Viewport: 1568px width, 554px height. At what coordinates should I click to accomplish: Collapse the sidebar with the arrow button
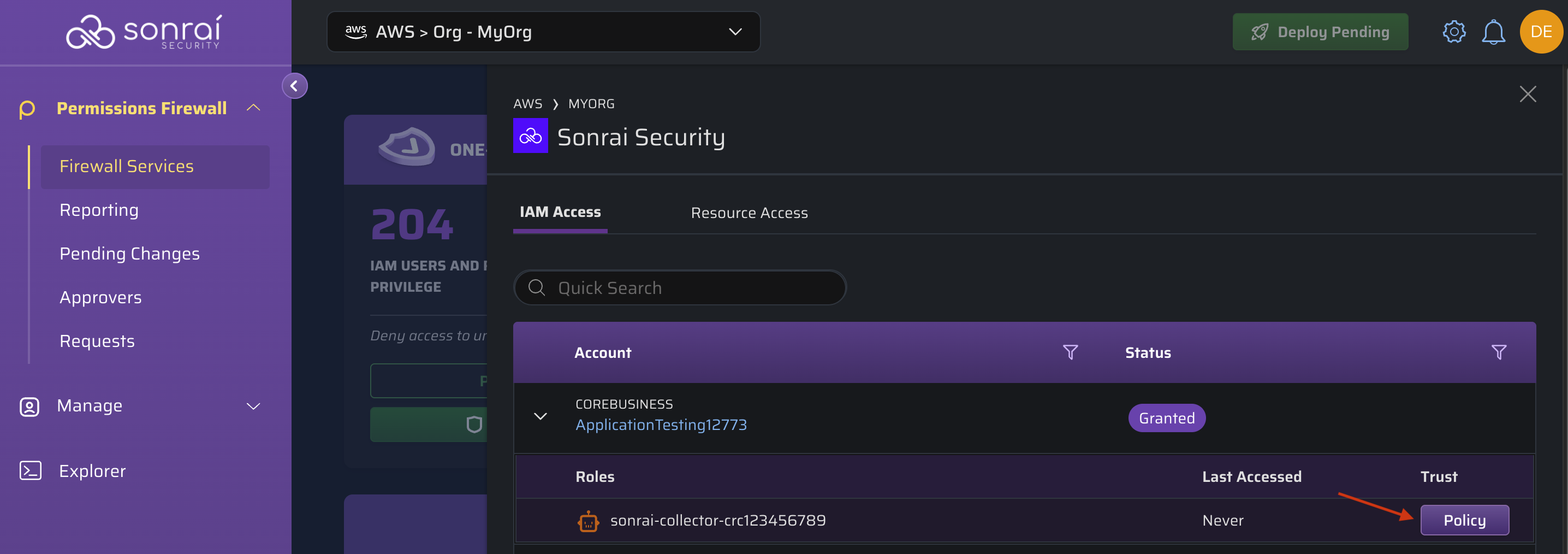[x=295, y=86]
